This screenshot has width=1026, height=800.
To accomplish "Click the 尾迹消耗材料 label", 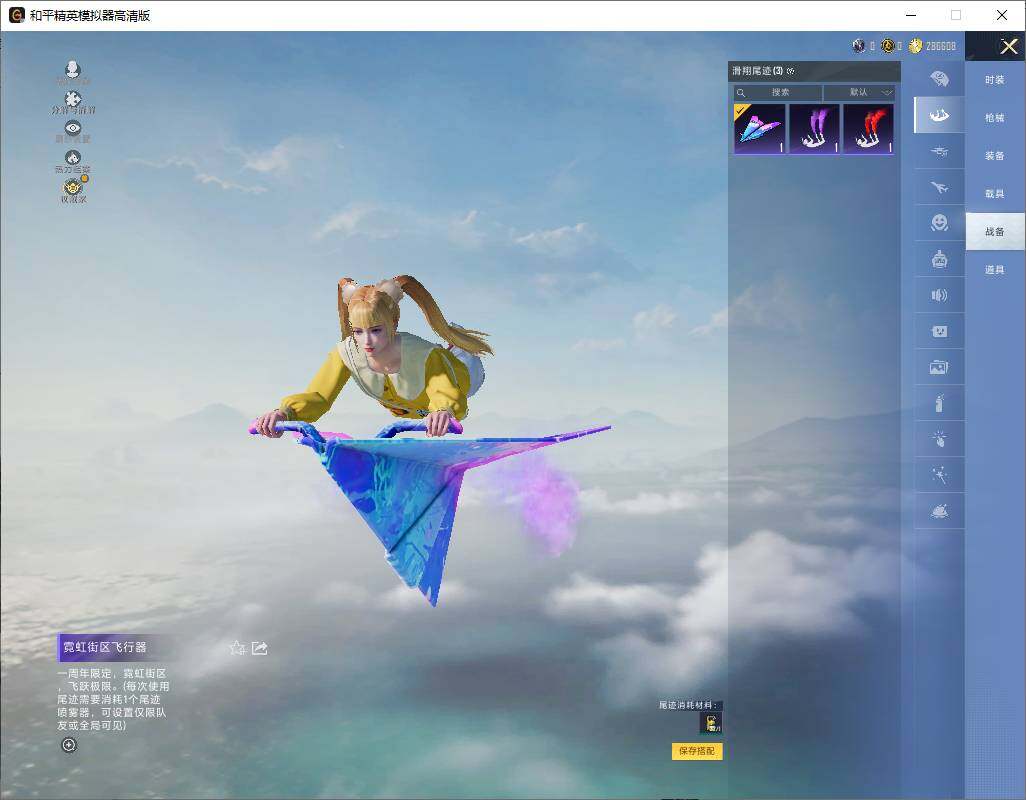I will pyautogui.click(x=688, y=705).
